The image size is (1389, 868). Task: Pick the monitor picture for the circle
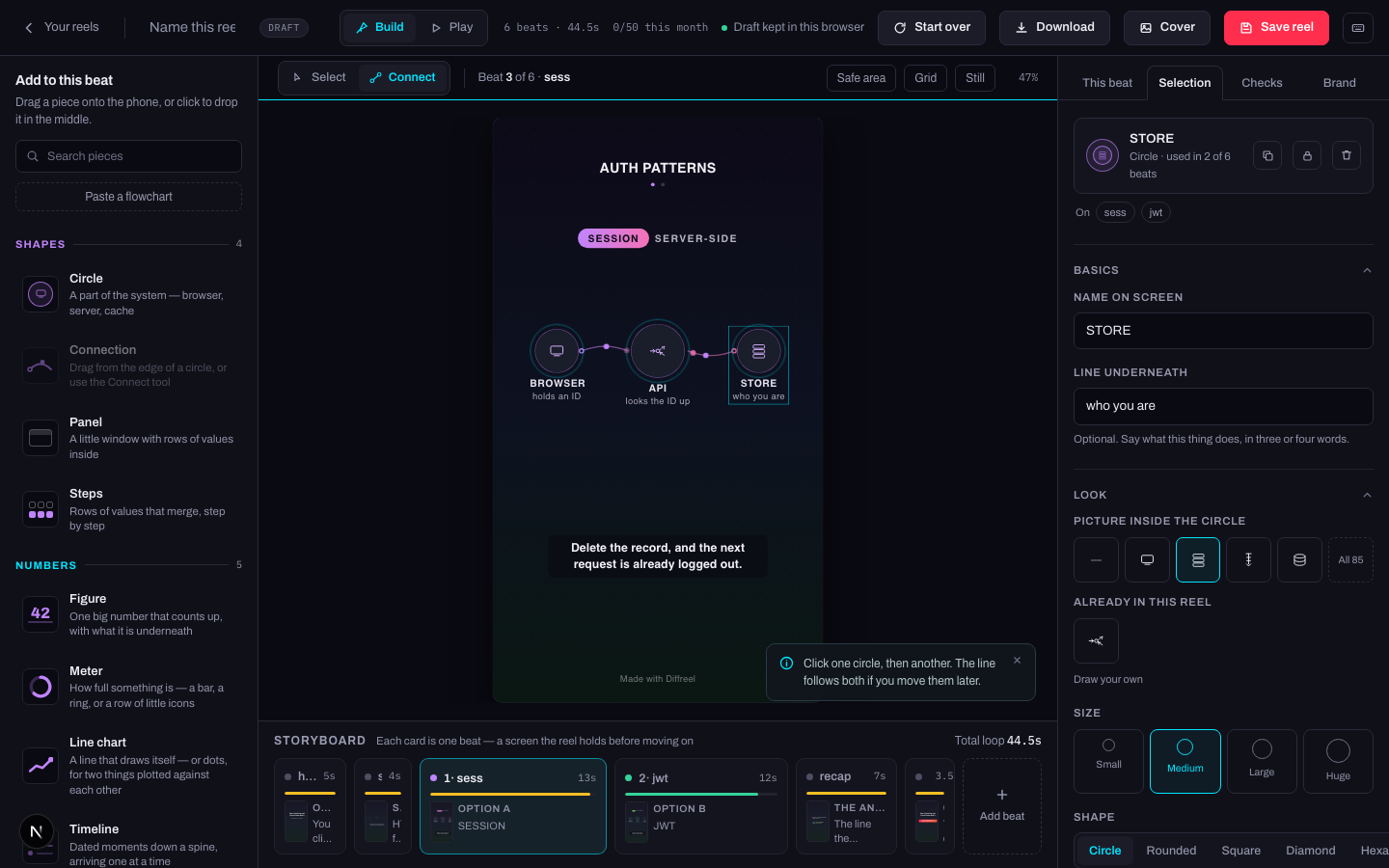click(1147, 559)
